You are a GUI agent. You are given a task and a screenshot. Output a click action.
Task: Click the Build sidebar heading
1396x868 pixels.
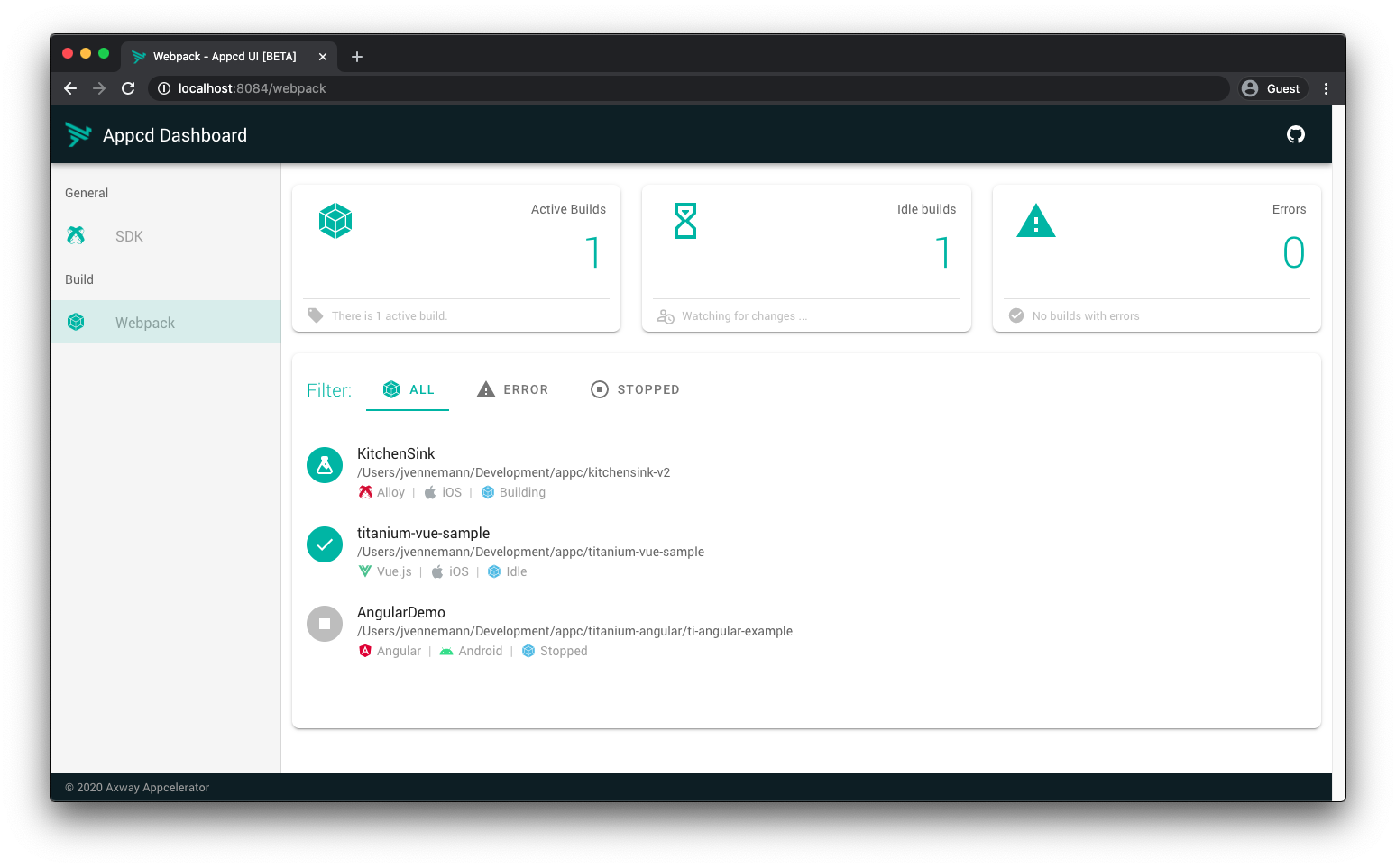[x=79, y=279]
